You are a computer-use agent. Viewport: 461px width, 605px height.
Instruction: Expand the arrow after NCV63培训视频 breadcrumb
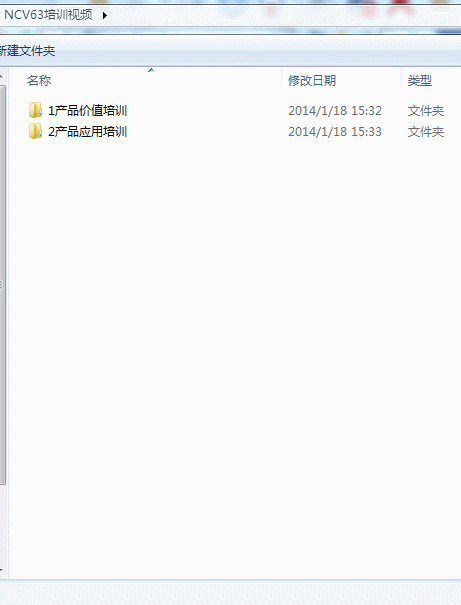[x=105, y=16]
